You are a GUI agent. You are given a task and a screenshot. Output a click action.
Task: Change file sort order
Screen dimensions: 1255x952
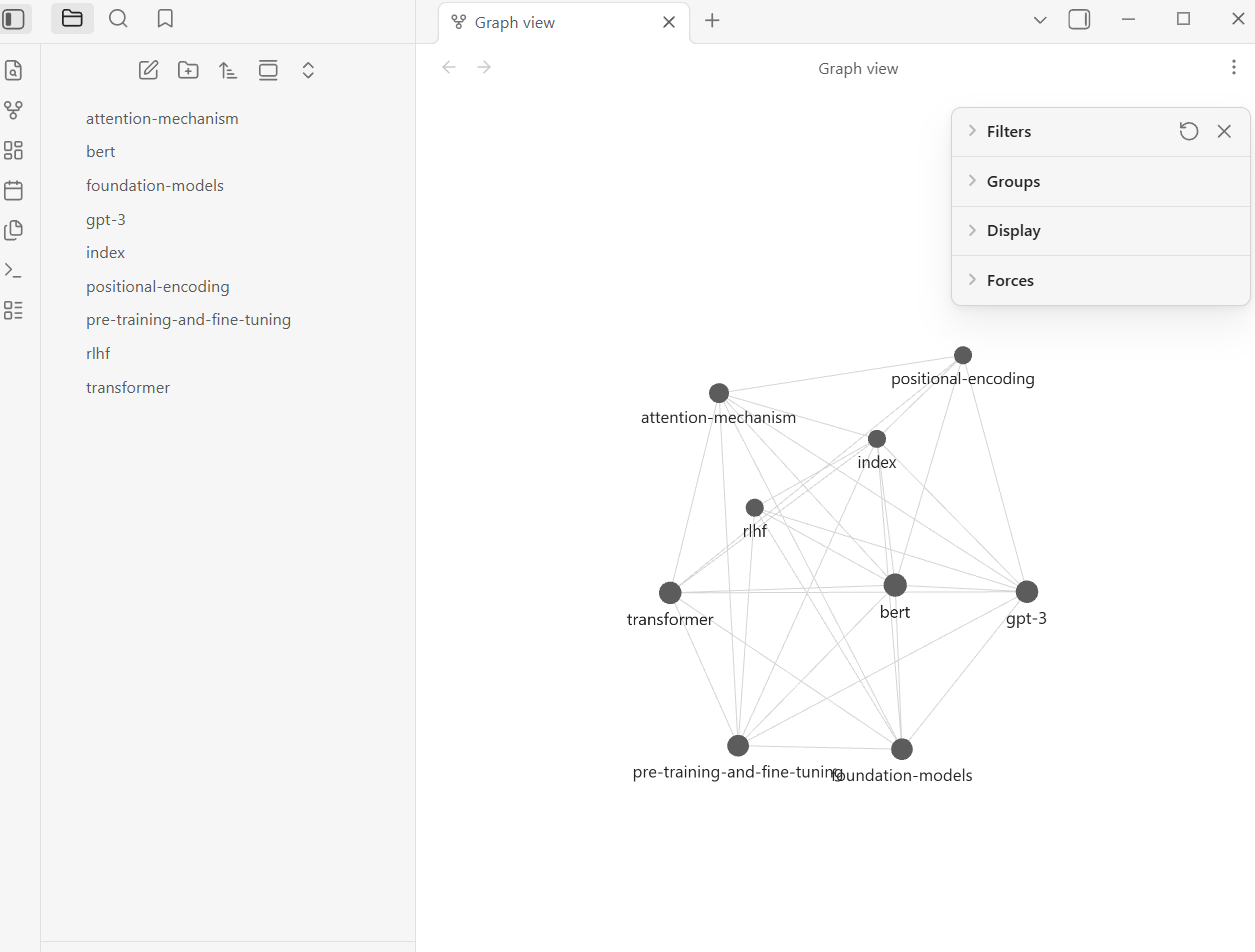228,70
